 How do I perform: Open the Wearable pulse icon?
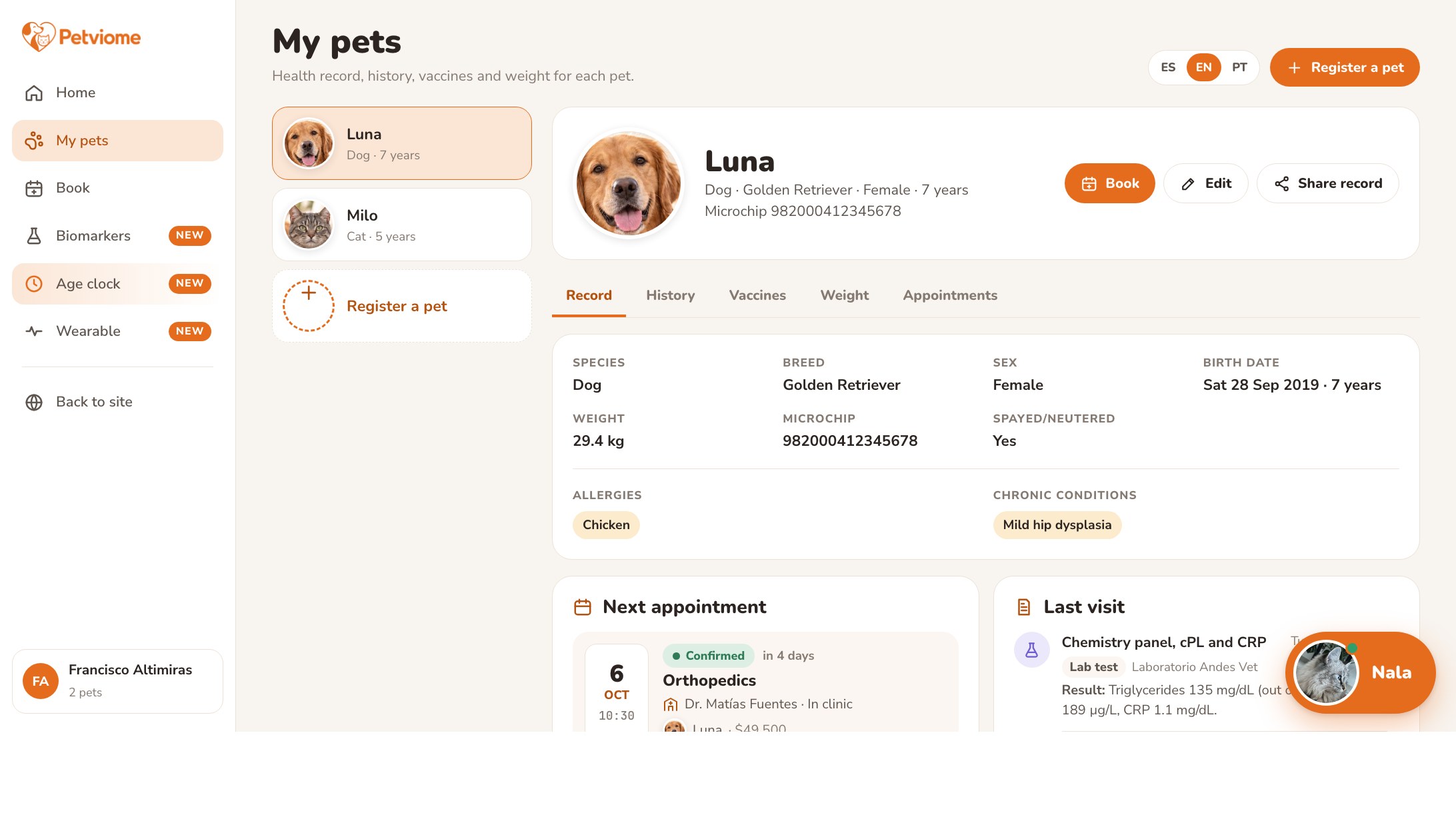[34, 331]
